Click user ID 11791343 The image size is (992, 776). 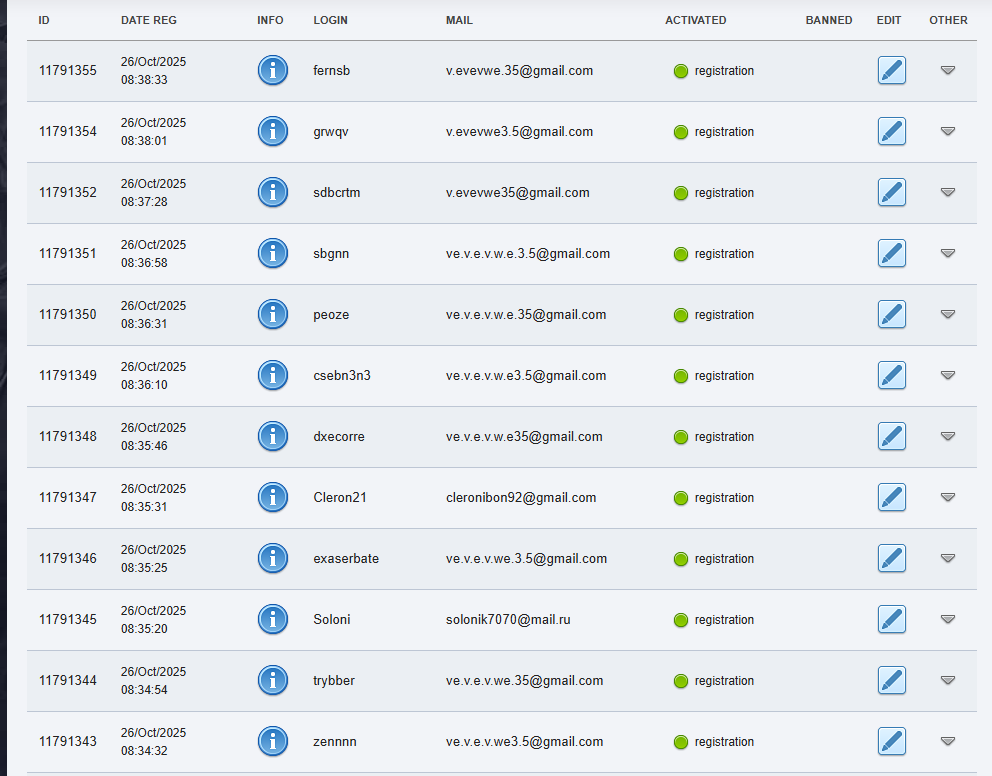(x=68, y=742)
